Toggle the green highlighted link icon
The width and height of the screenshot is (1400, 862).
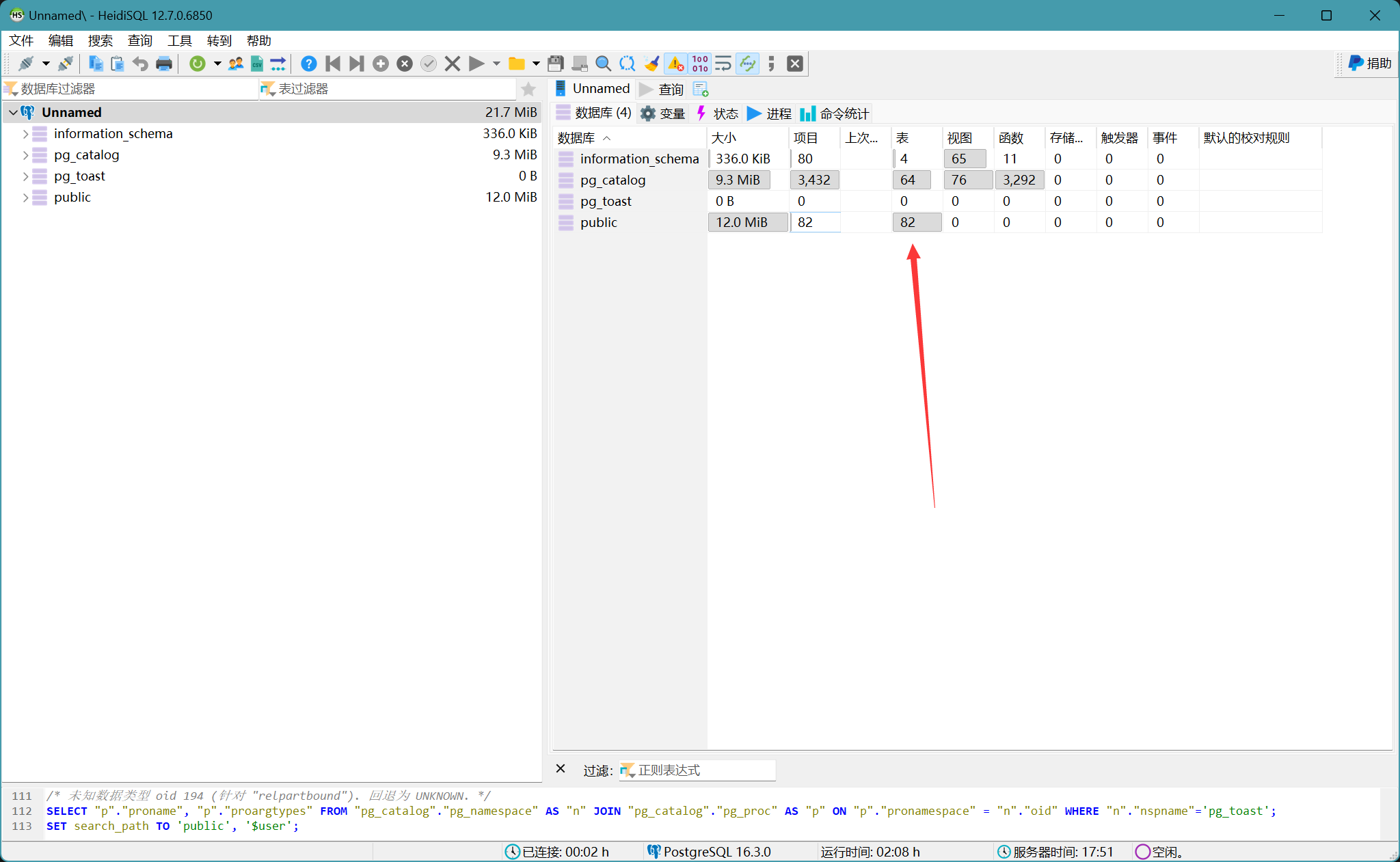(748, 64)
